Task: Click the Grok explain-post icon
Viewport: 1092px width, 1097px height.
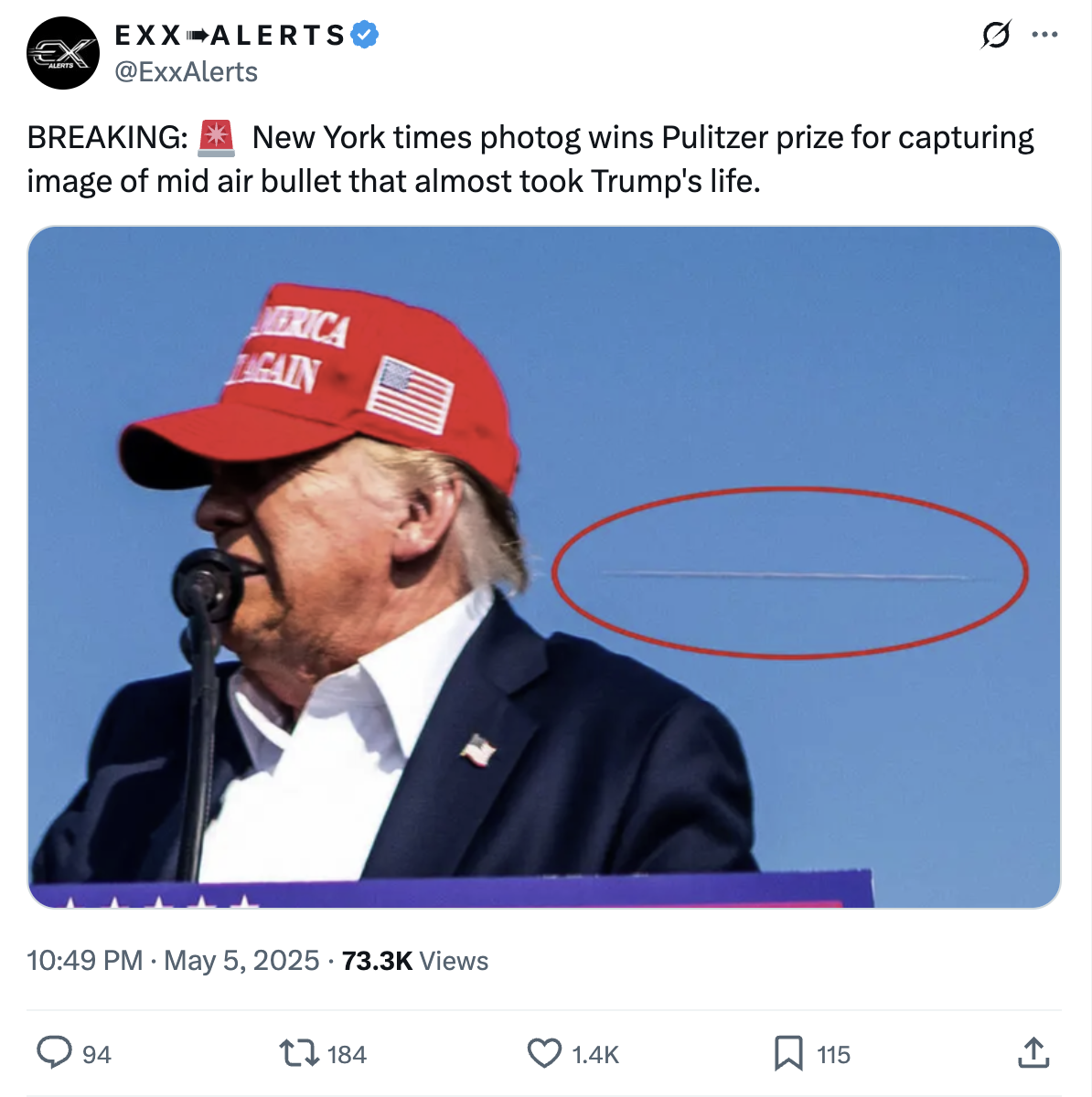Action: [996, 36]
